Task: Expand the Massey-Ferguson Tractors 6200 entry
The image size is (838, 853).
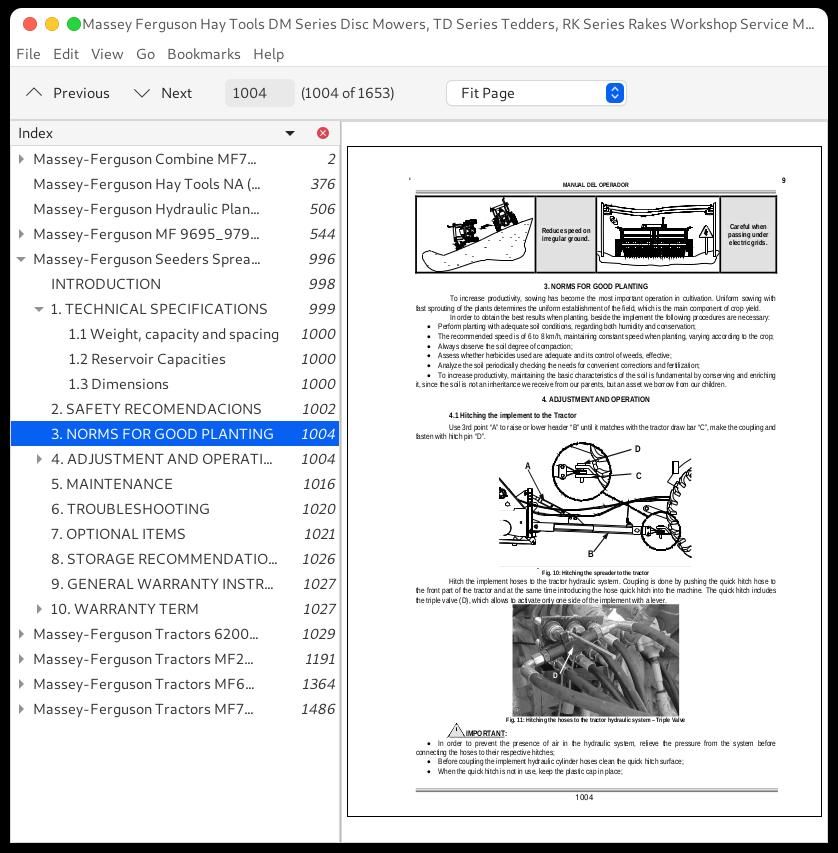Action: (x=22, y=634)
